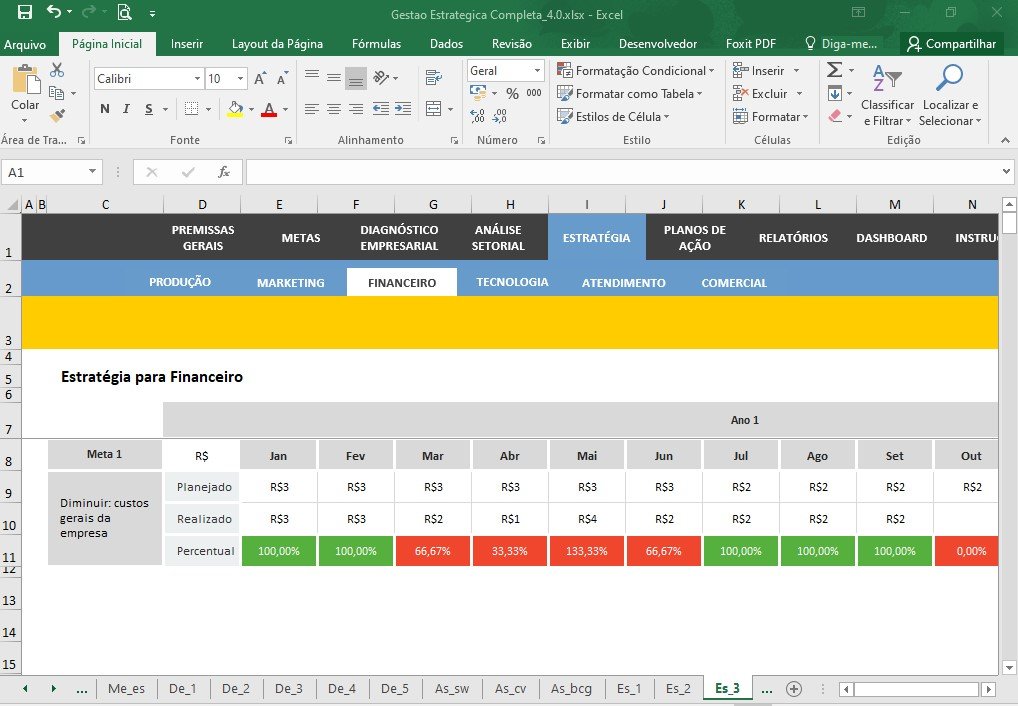Toggle bold (N) formatting
Viewport: 1018px width, 706px height.
click(105, 108)
